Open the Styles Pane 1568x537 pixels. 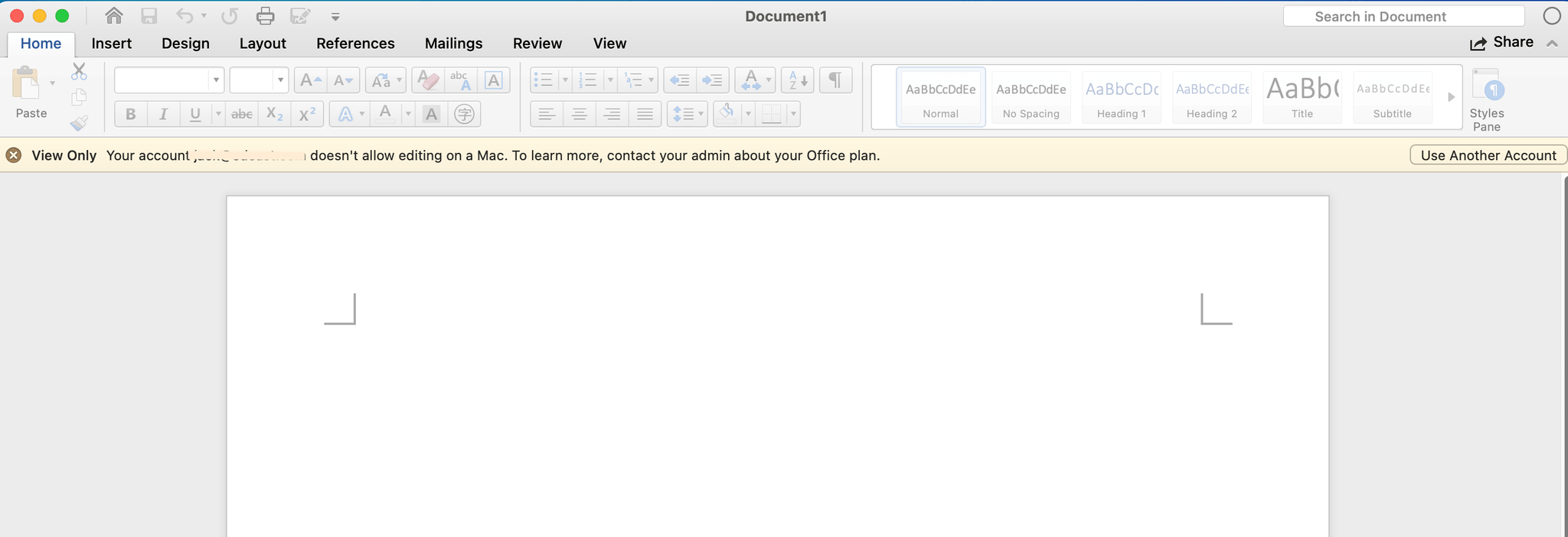[x=1487, y=100]
